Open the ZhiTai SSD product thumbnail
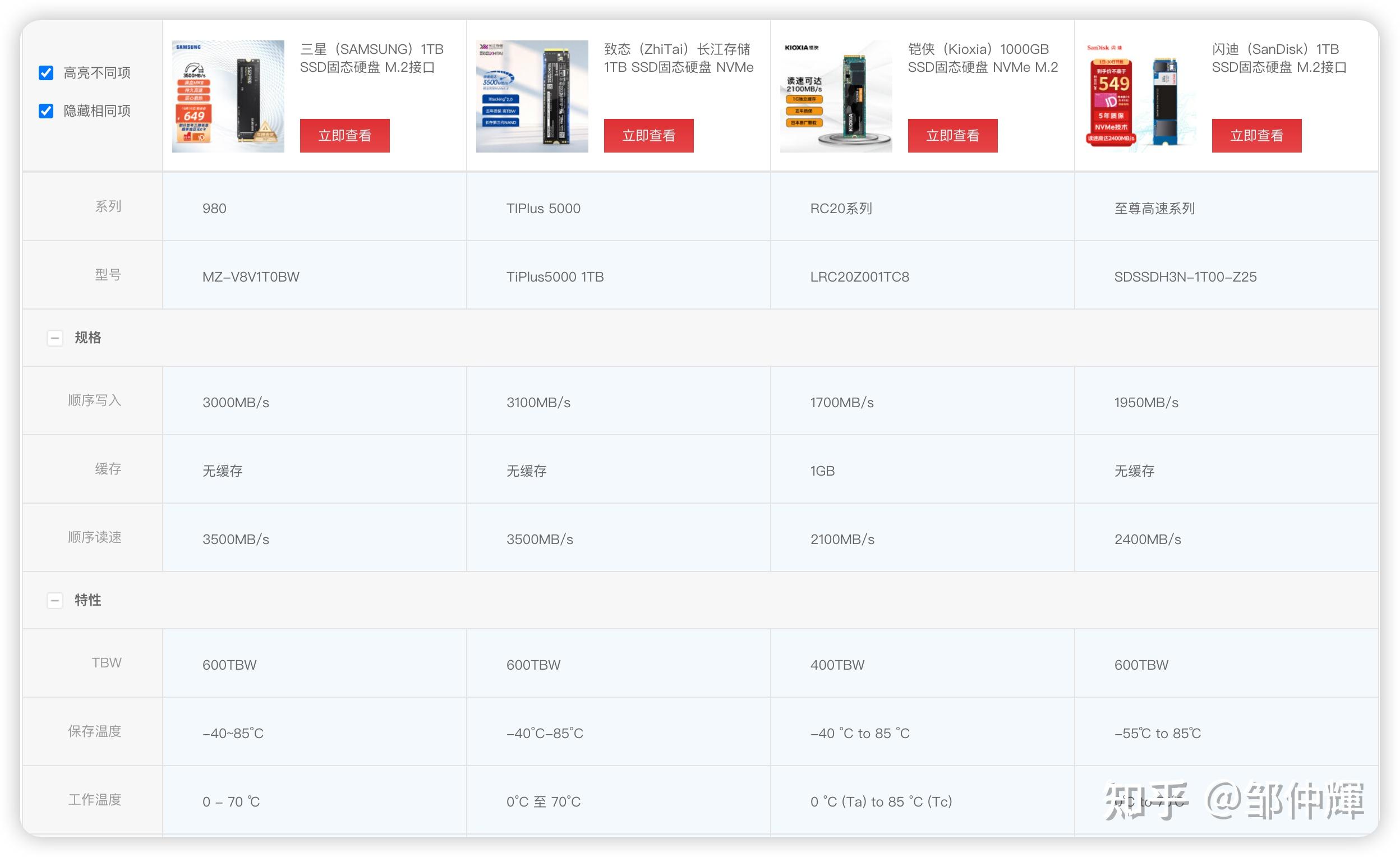1400x857 pixels. coord(532,96)
